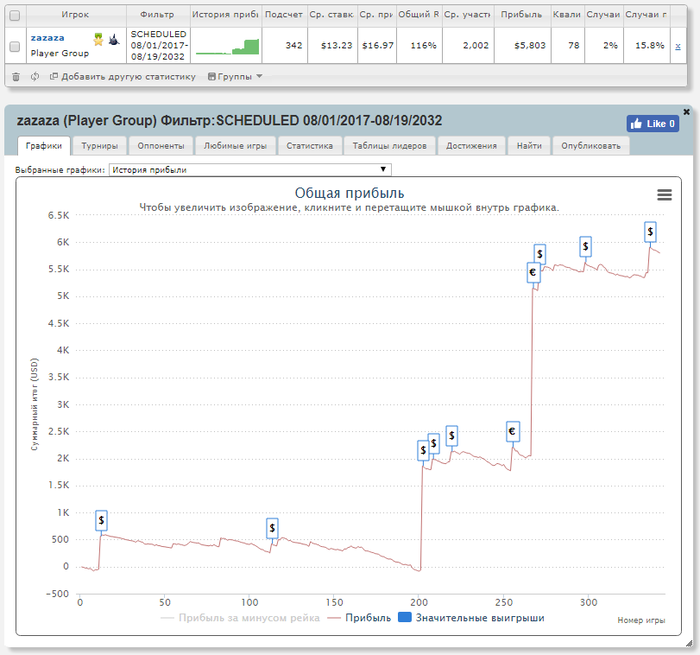Click the € marker at the 5.5K jump

pyautogui.click(x=533, y=272)
